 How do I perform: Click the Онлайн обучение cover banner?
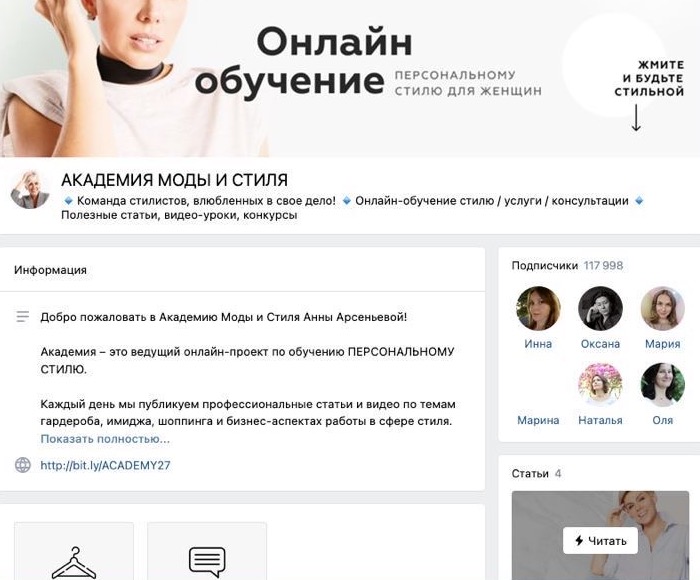tap(350, 78)
